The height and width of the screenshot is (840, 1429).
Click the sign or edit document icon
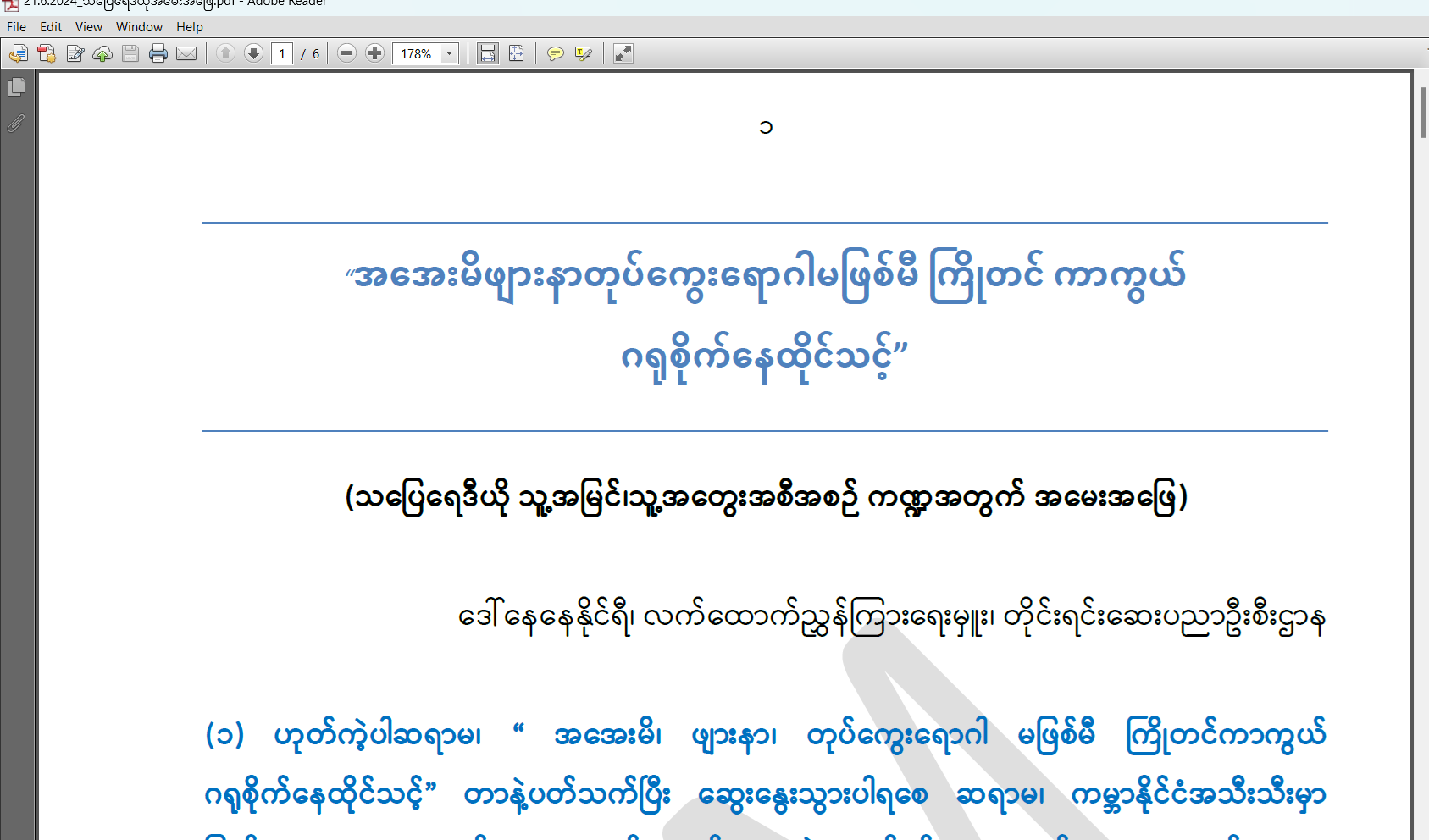click(x=75, y=54)
